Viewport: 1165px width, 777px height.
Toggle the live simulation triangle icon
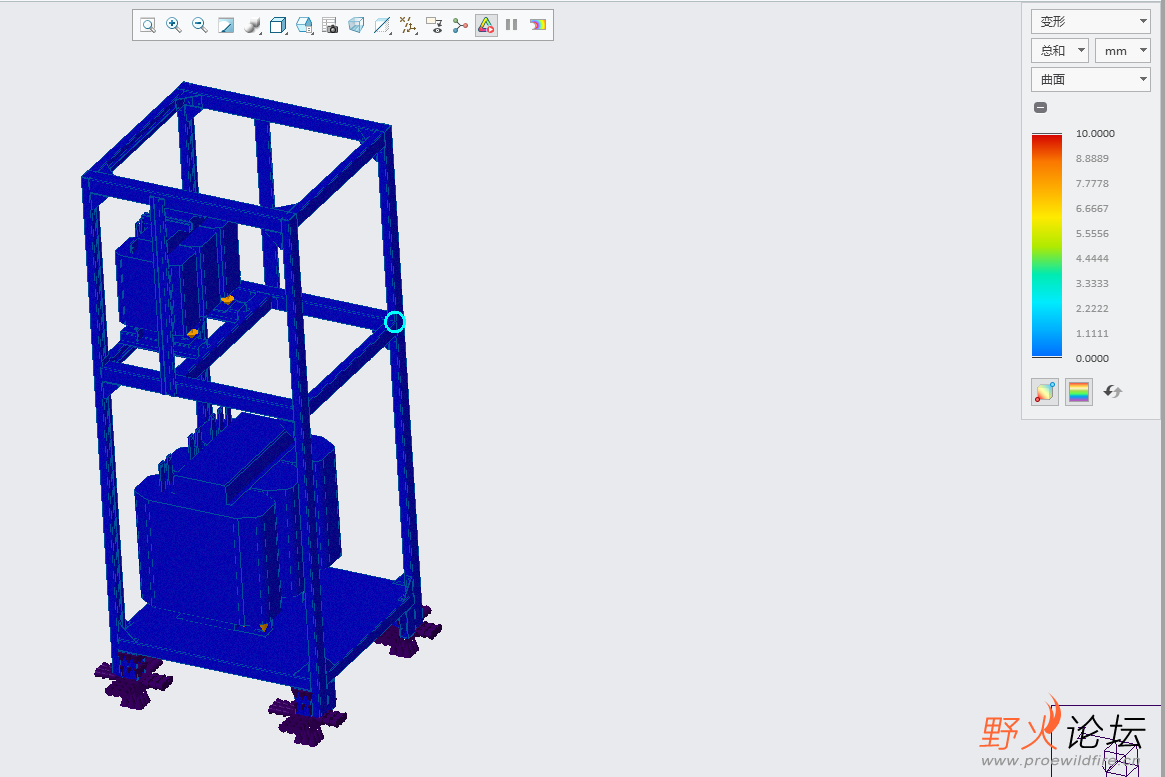[x=486, y=25]
